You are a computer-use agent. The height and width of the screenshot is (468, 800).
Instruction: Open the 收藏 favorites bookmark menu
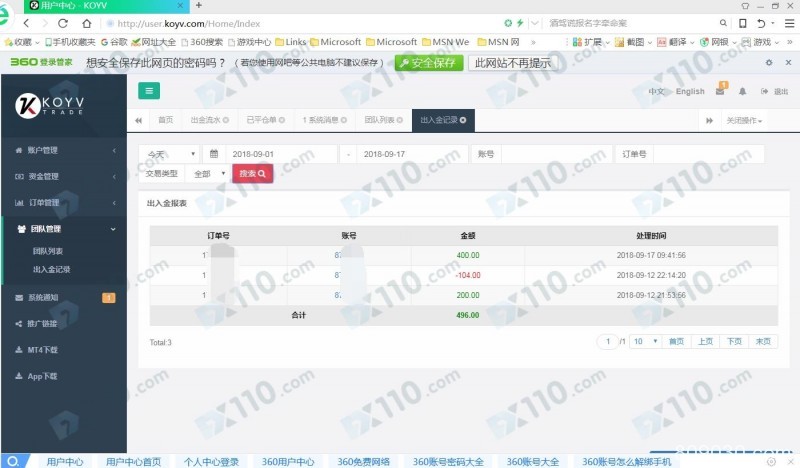click(21, 42)
